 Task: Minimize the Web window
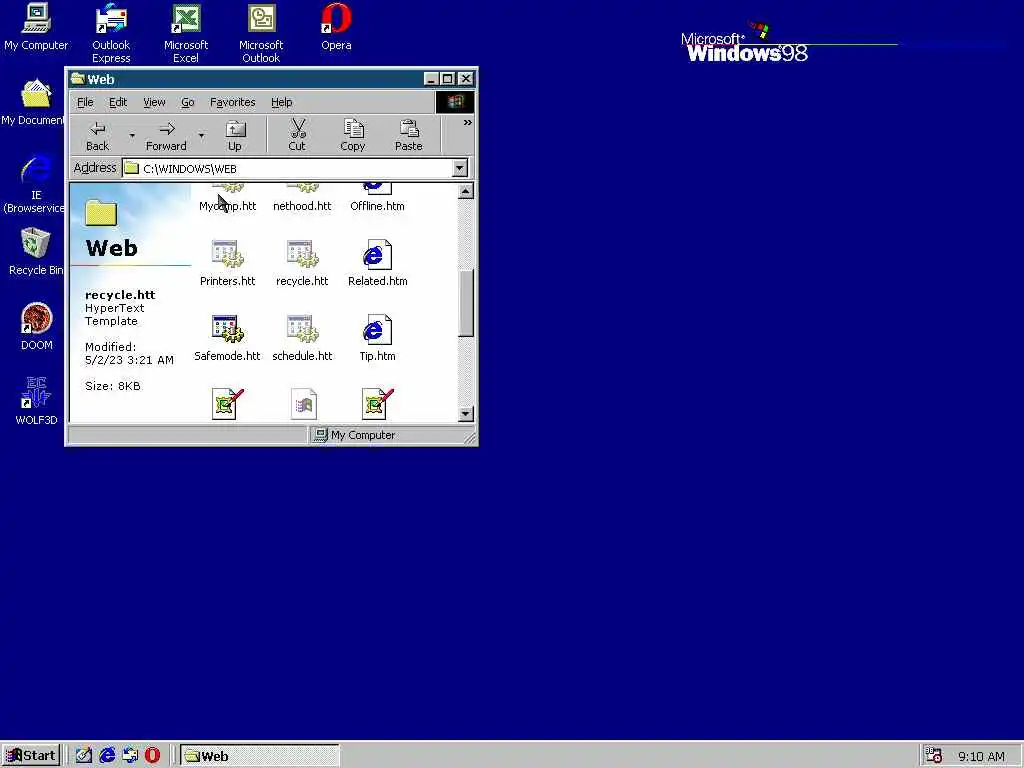(x=432, y=79)
